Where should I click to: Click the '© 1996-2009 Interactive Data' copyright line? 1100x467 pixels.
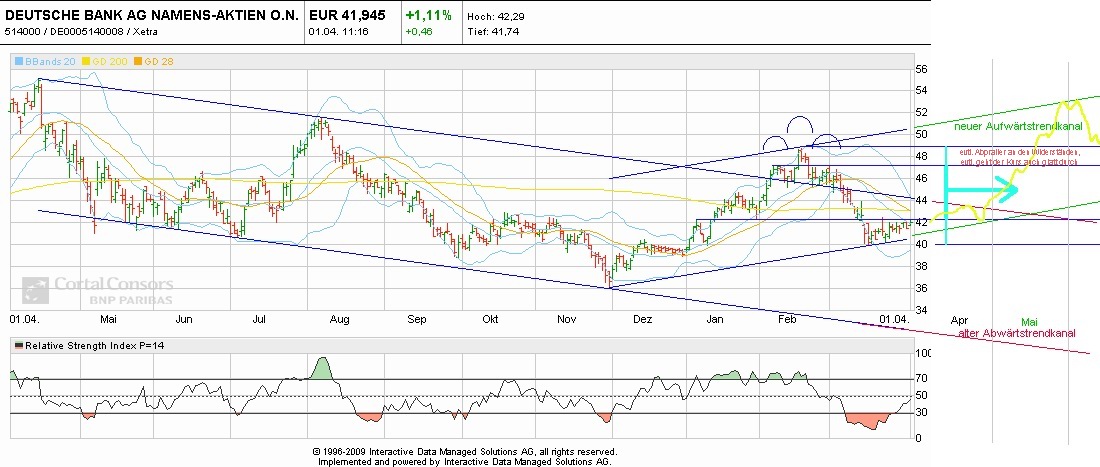pyautogui.click(x=465, y=452)
